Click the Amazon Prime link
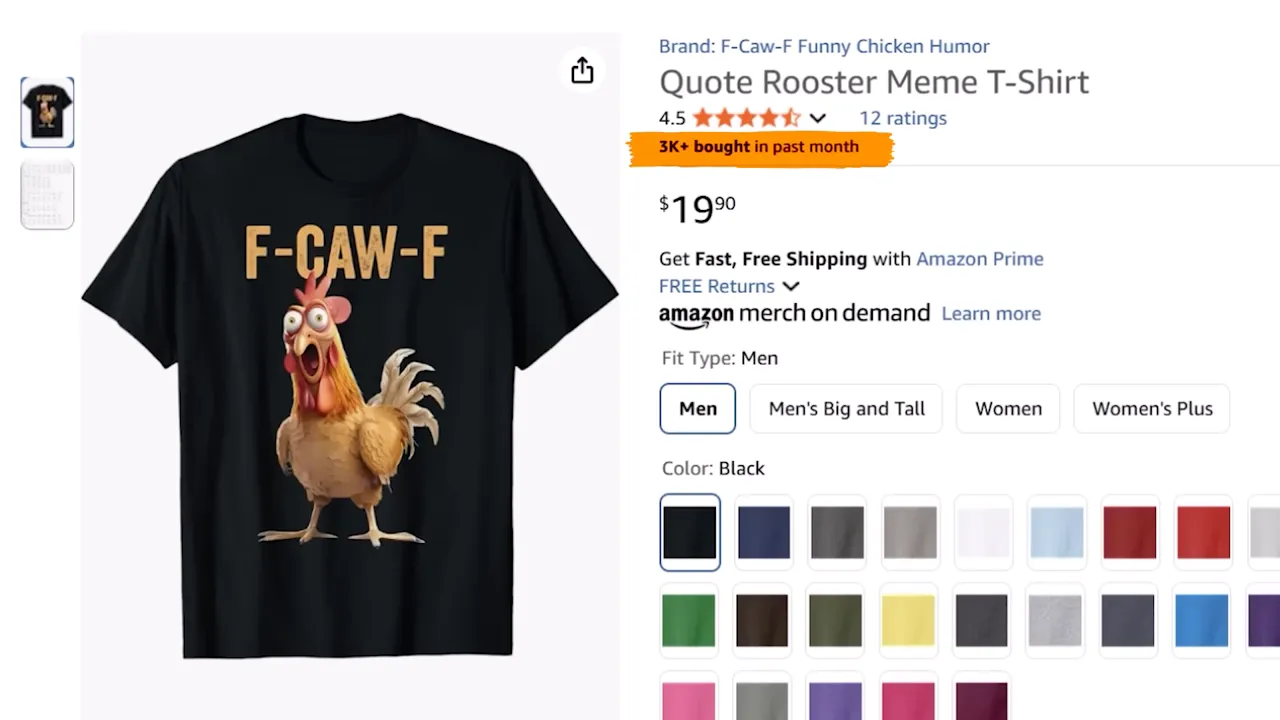The width and height of the screenshot is (1280, 720). [x=980, y=259]
